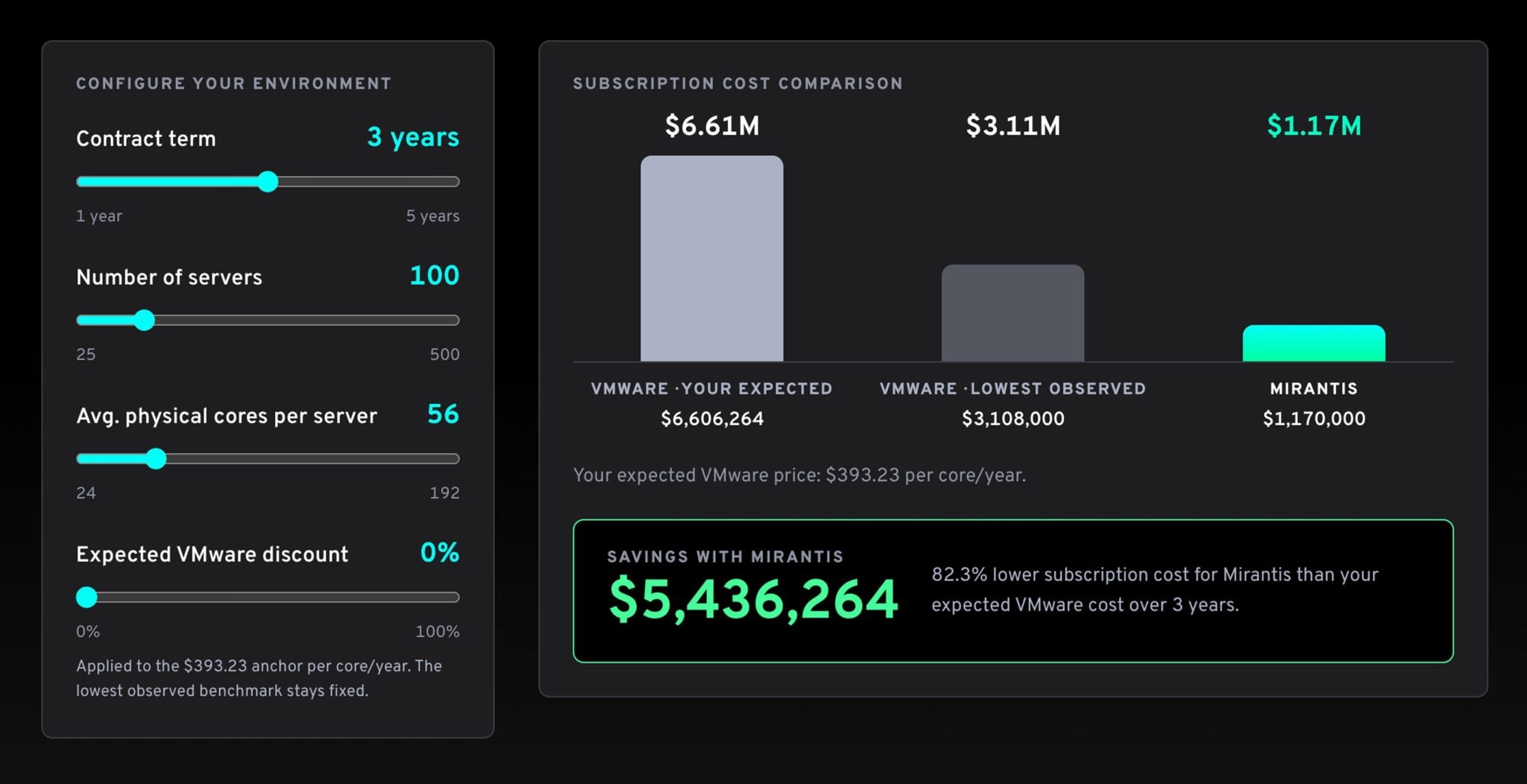Click the '$1,170,000' amount

click(x=1314, y=419)
